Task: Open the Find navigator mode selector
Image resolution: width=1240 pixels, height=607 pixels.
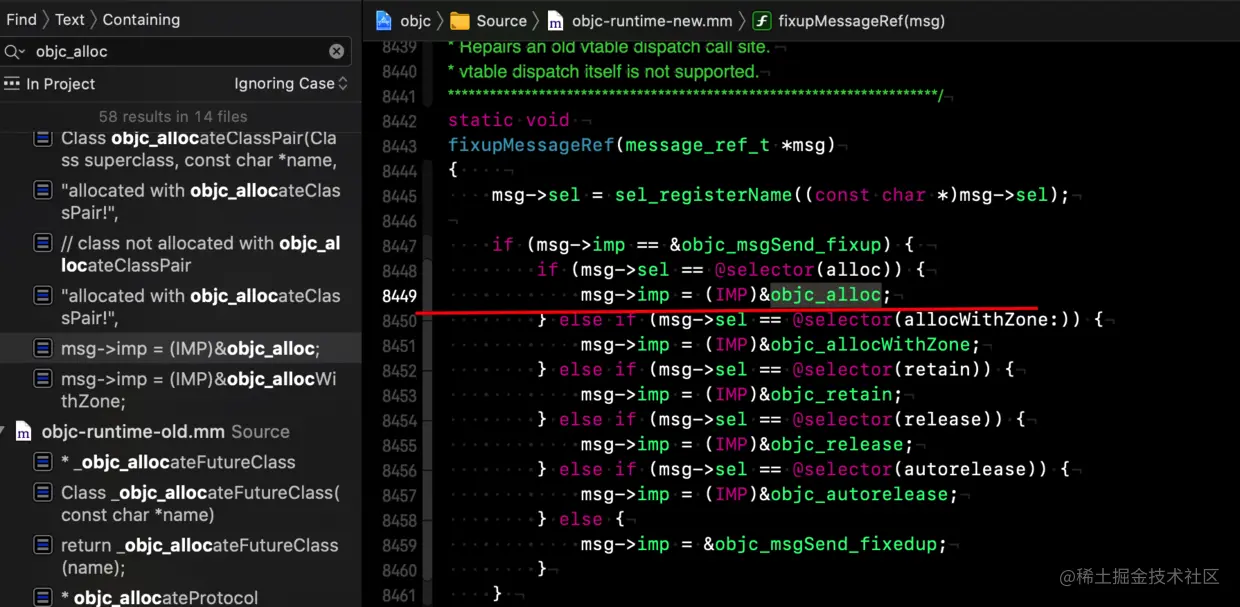Action: tap(21, 19)
